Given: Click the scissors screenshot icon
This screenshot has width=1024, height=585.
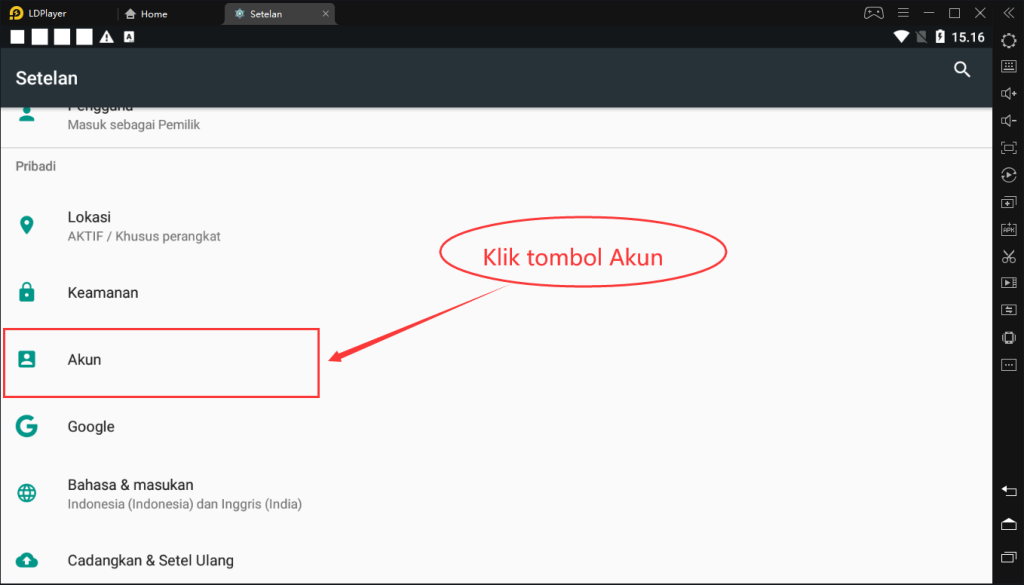Looking at the screenshot, I should [1009, 256].
